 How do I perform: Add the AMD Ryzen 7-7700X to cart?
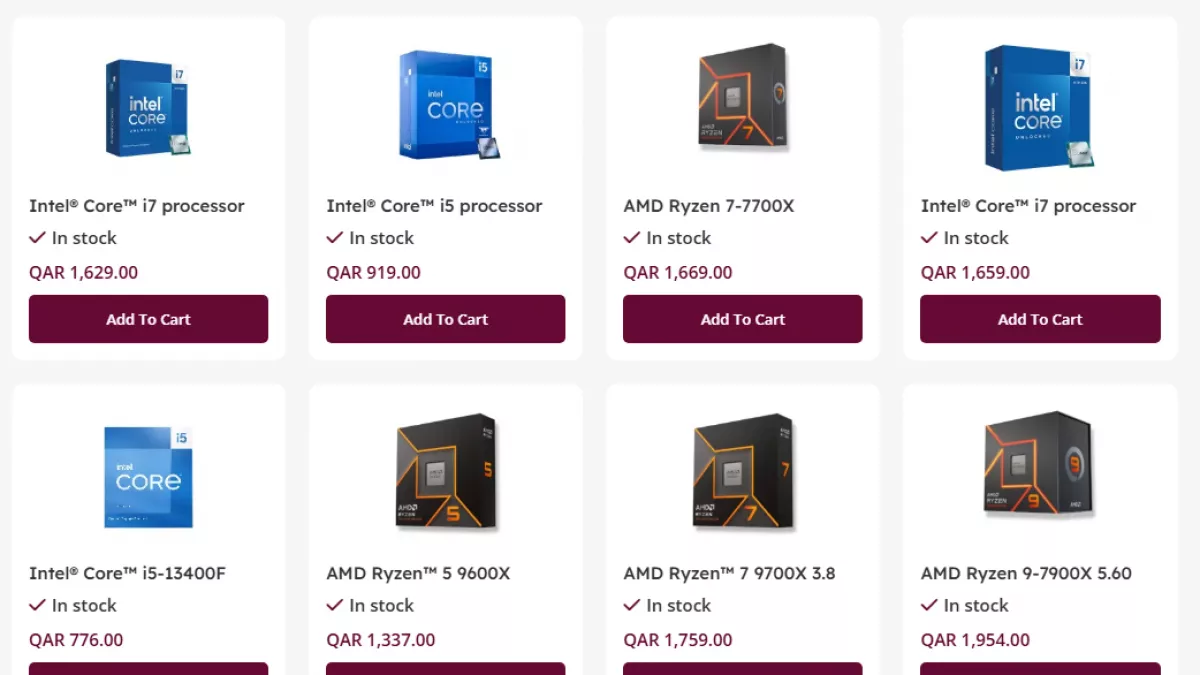tap(742, 319)
